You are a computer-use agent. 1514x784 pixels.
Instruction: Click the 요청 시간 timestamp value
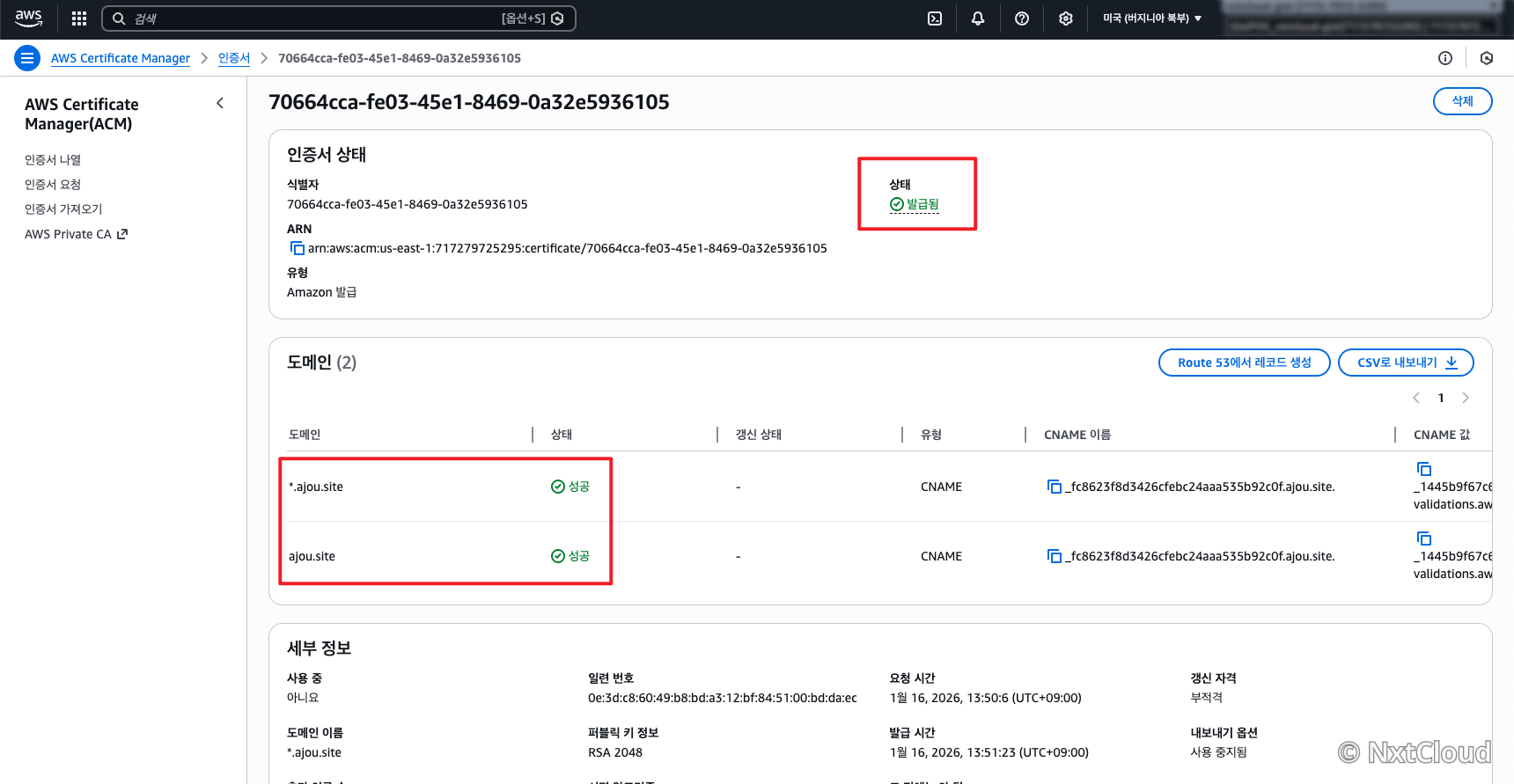tap(986, 698)
